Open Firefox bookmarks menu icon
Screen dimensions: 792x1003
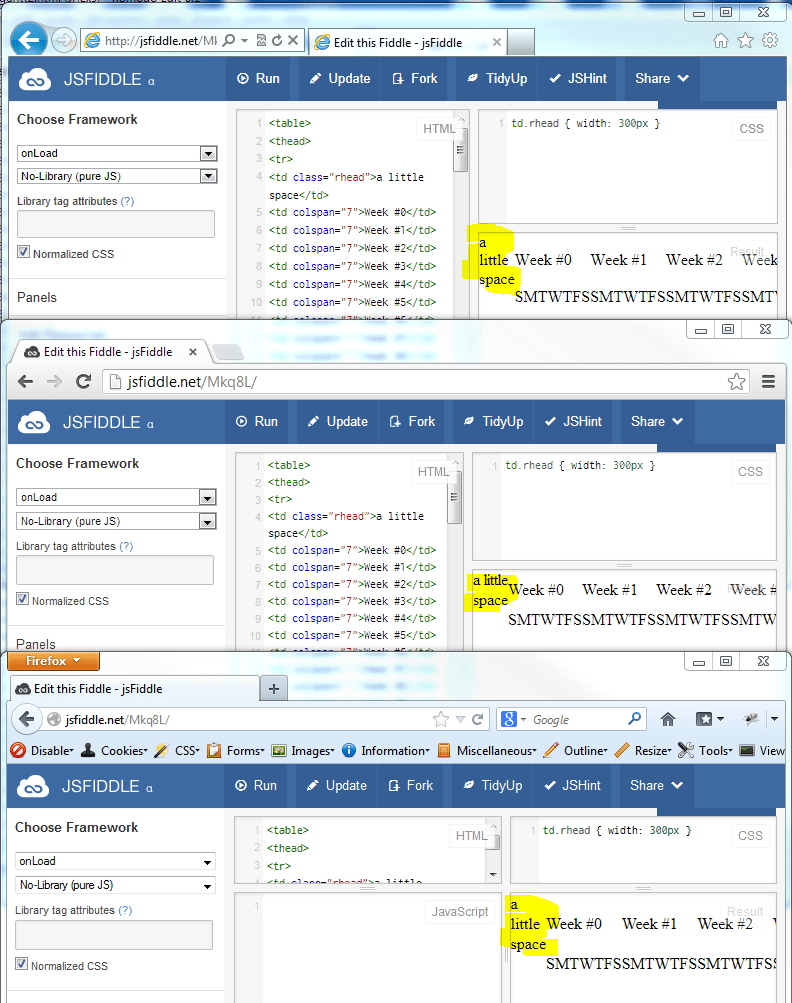pos(709,720)
